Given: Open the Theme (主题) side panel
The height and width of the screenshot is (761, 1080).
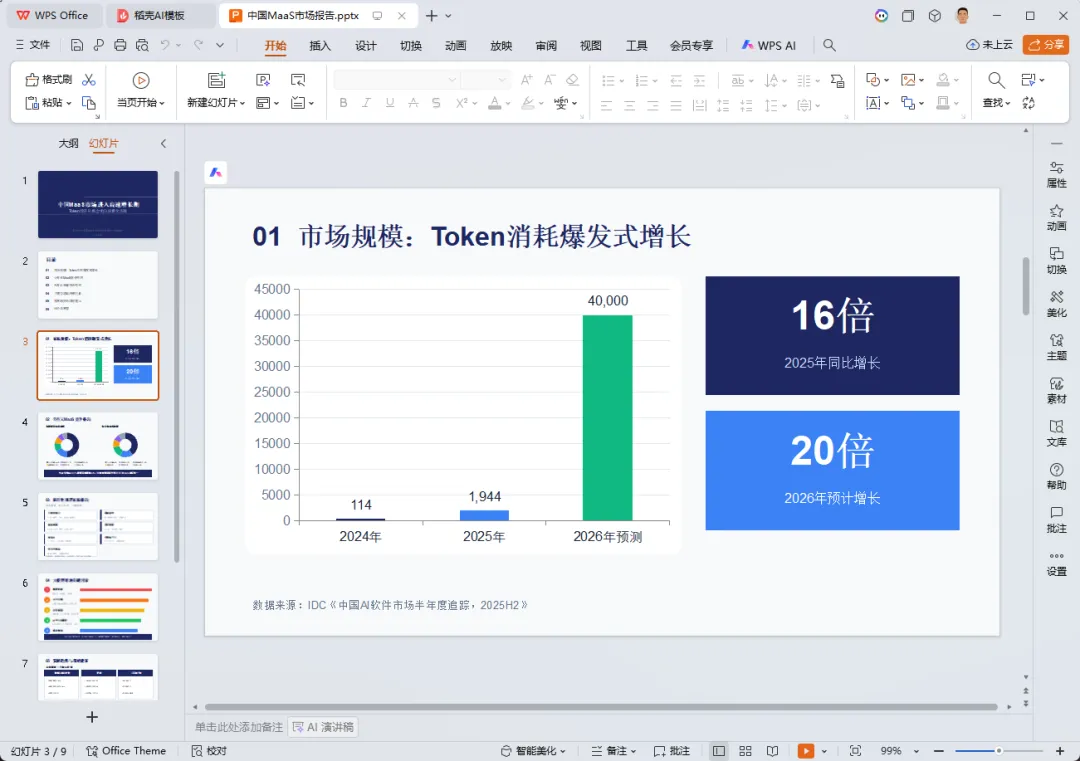Looking at the screenshot, I should tap(1057, 347).
